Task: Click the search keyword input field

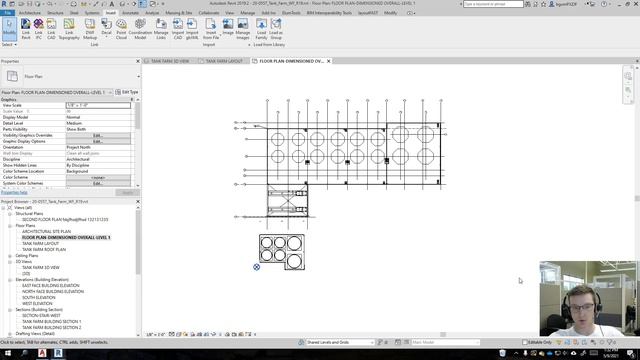Action: click(x=493, y=4)
